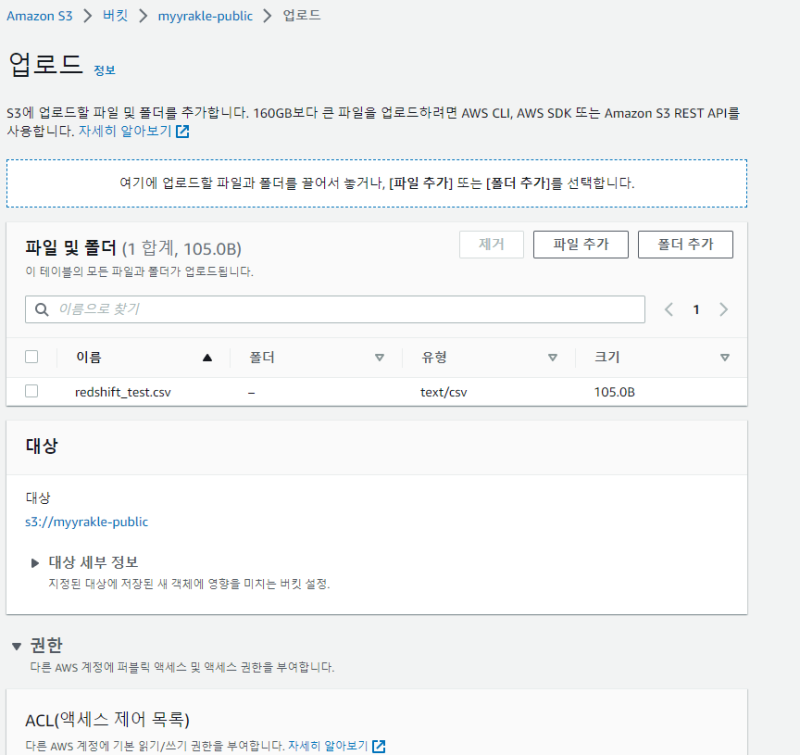Viewport: 800px width, 755px height.
Task: Click external link icon in ACL section
Action: pos(379,746)
